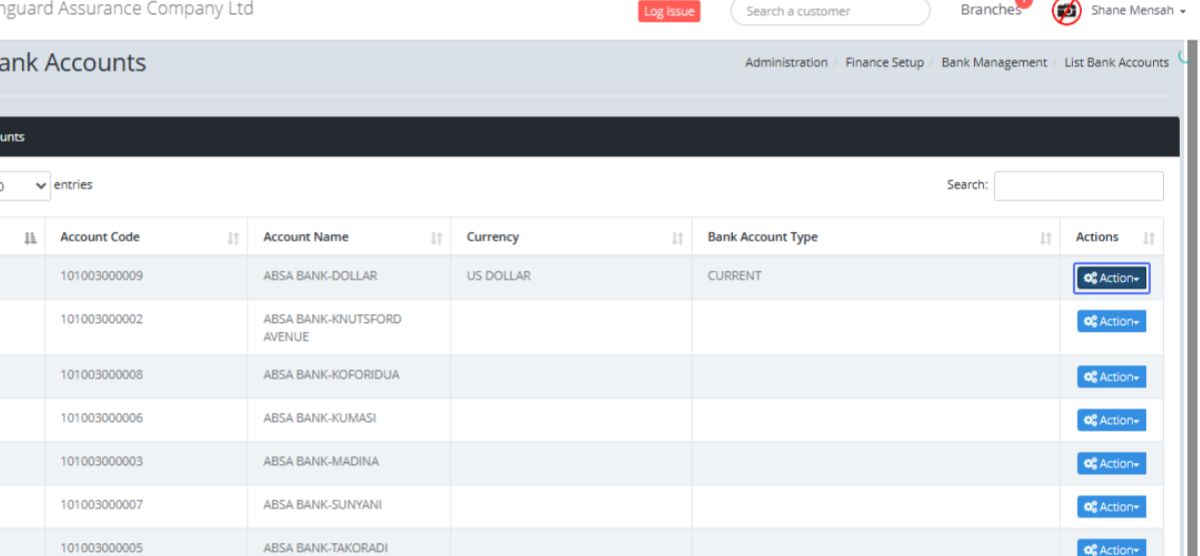
Task: Click the Actions column sort icon
Action: pyautogui.click(x=1148, y=238)
